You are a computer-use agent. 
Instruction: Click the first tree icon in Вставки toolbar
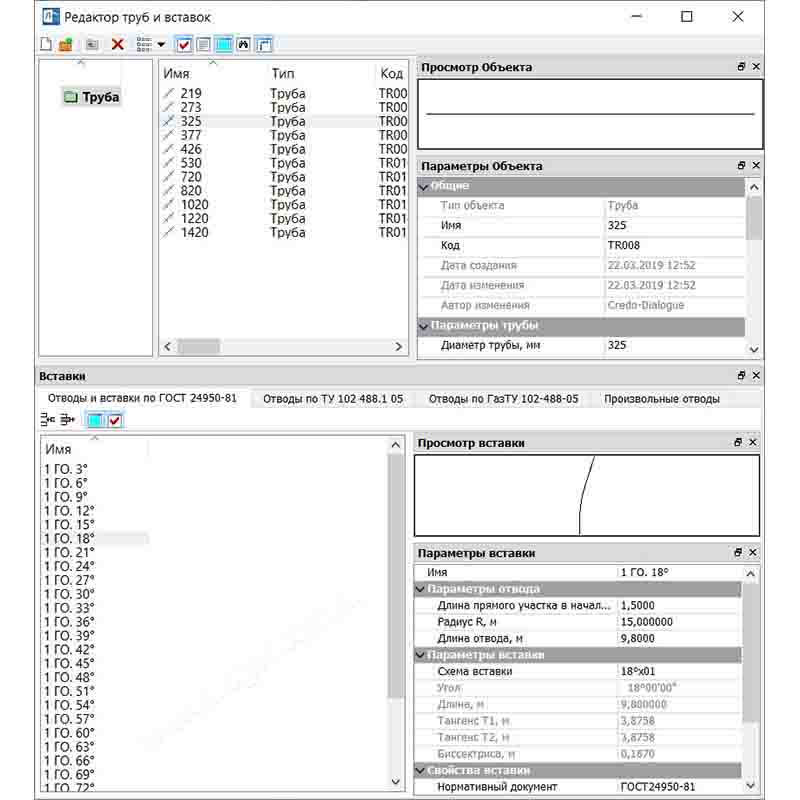[47, 420]
